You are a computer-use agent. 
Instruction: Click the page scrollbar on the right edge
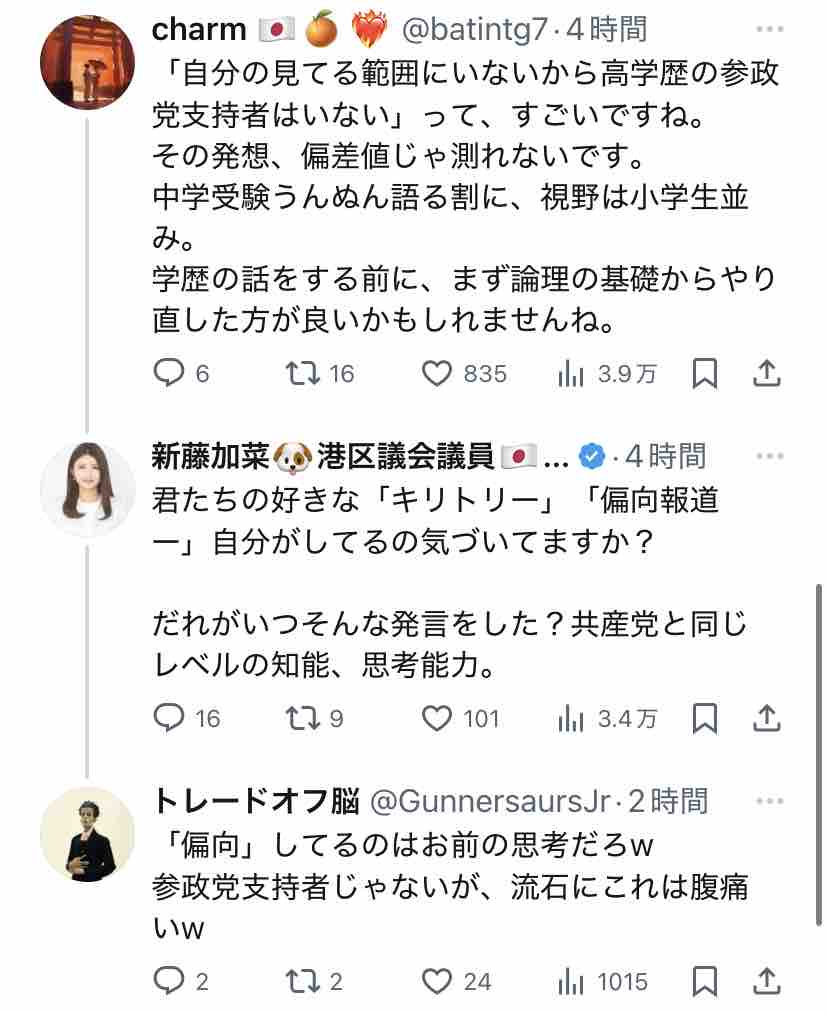[x=820, y=700]
